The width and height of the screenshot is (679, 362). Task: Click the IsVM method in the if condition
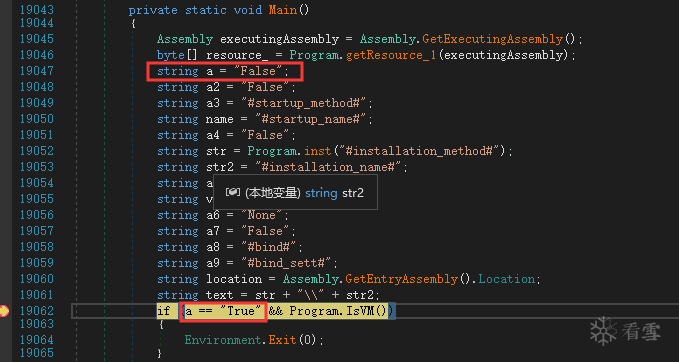359,311
